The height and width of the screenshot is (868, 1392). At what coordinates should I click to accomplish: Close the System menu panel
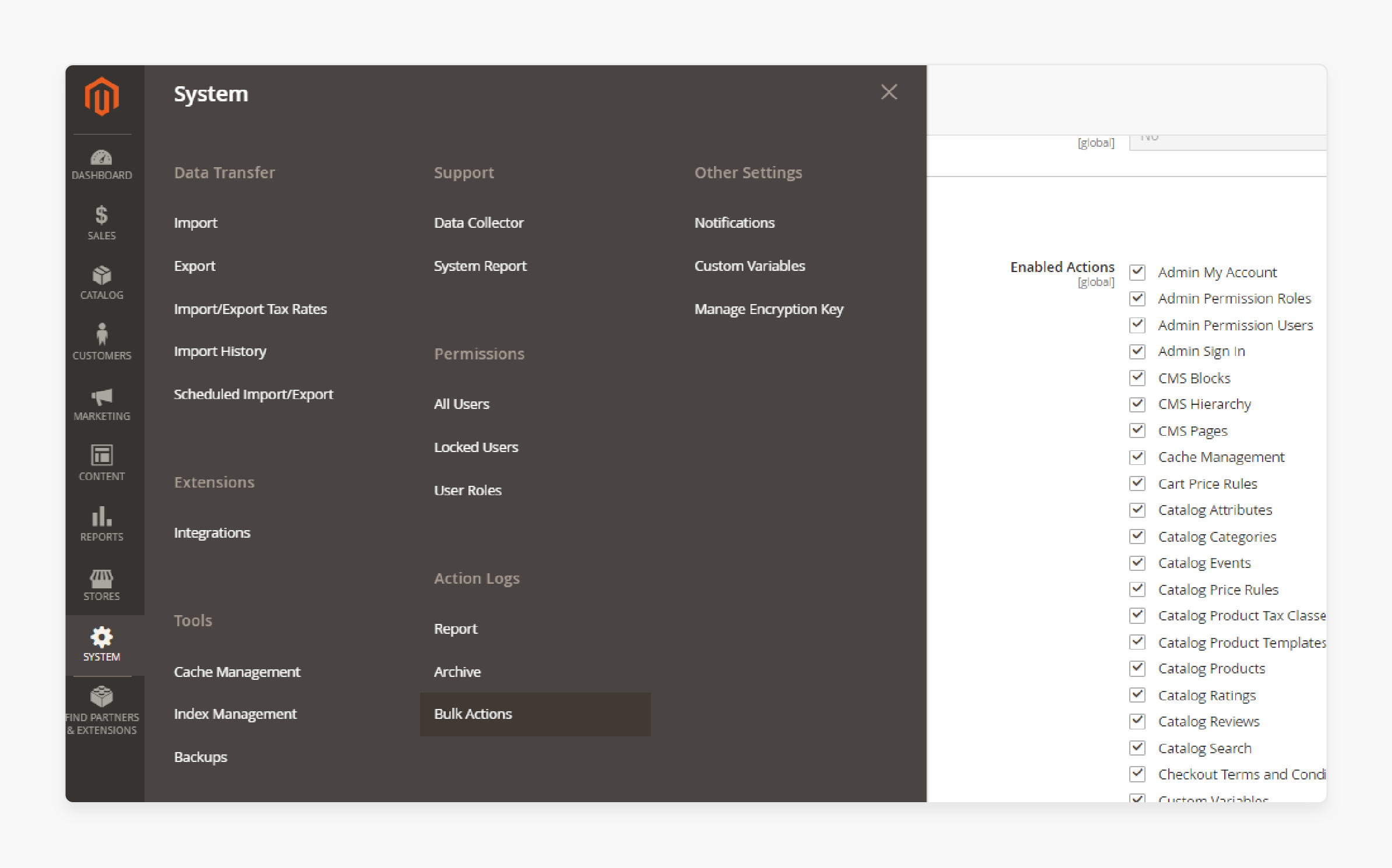(889, 92)
